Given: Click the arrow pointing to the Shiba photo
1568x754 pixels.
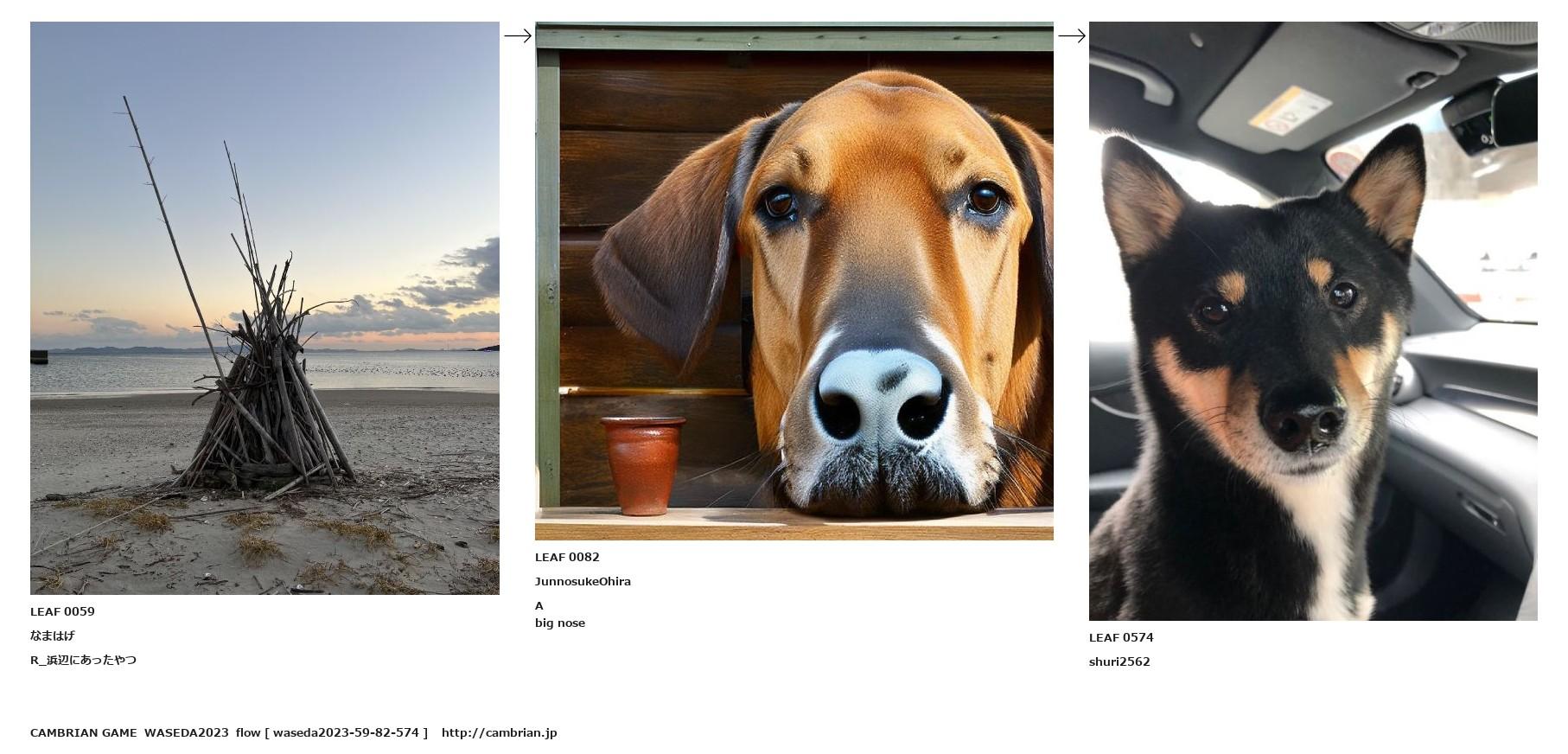Looking at the screenshot, I should pyautogui.click(x=1072, y=35).
